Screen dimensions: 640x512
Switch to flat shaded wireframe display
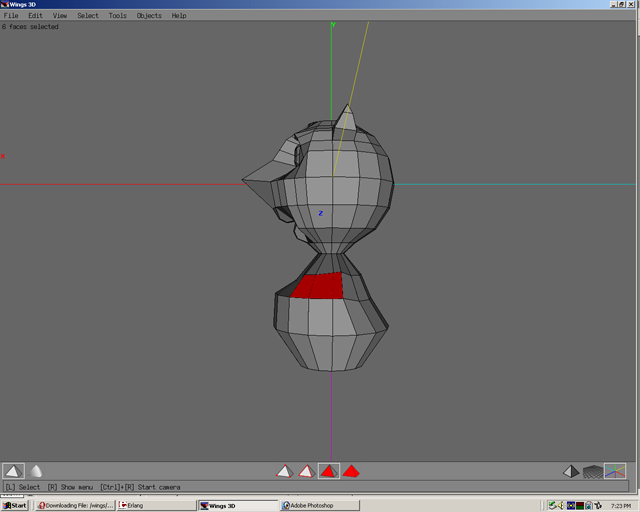tap(13, 471)
